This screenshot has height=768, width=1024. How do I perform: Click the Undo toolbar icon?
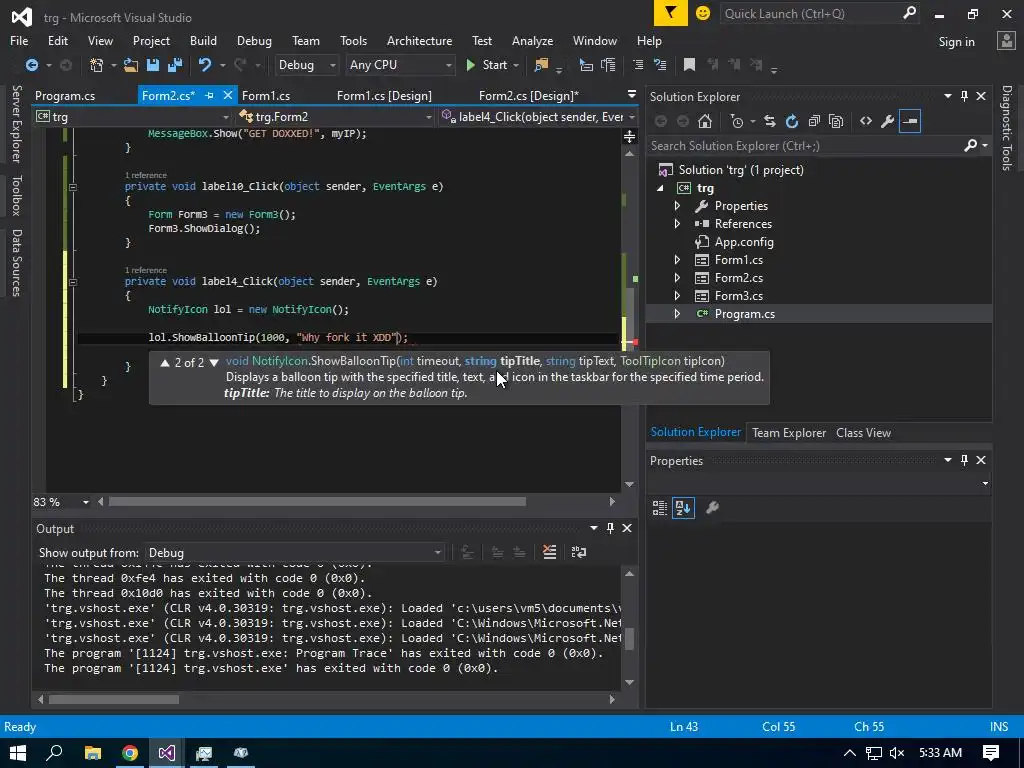[x=205, y=65]
